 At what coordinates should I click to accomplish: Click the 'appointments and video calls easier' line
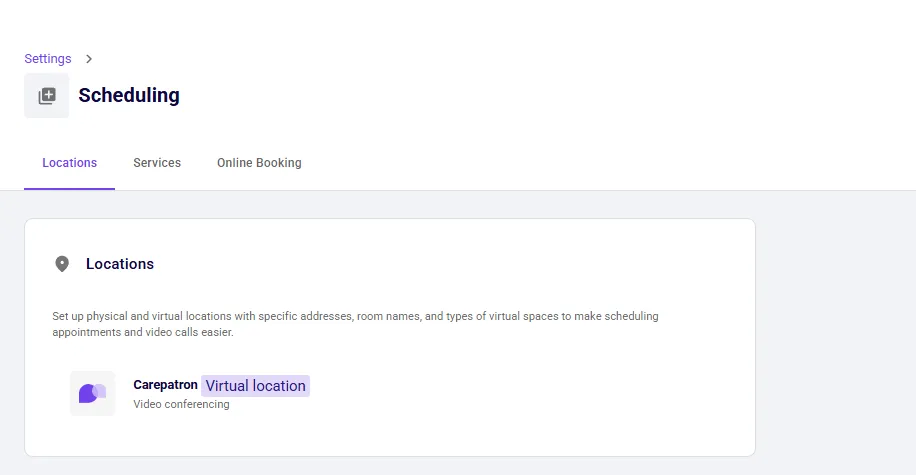pos(143,332)
